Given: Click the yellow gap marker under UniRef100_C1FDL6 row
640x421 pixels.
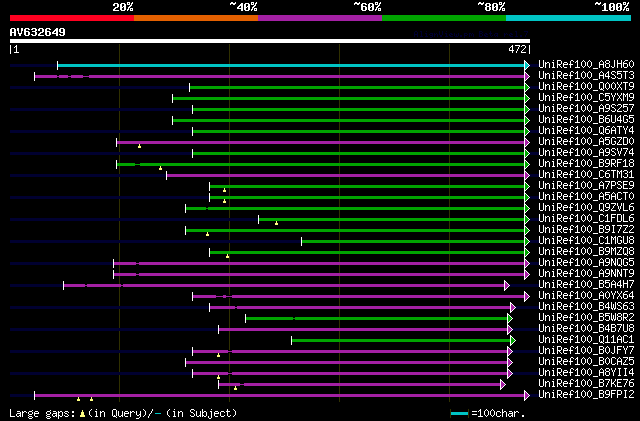Looking at the screenshot, I should (x=276, y=223).
